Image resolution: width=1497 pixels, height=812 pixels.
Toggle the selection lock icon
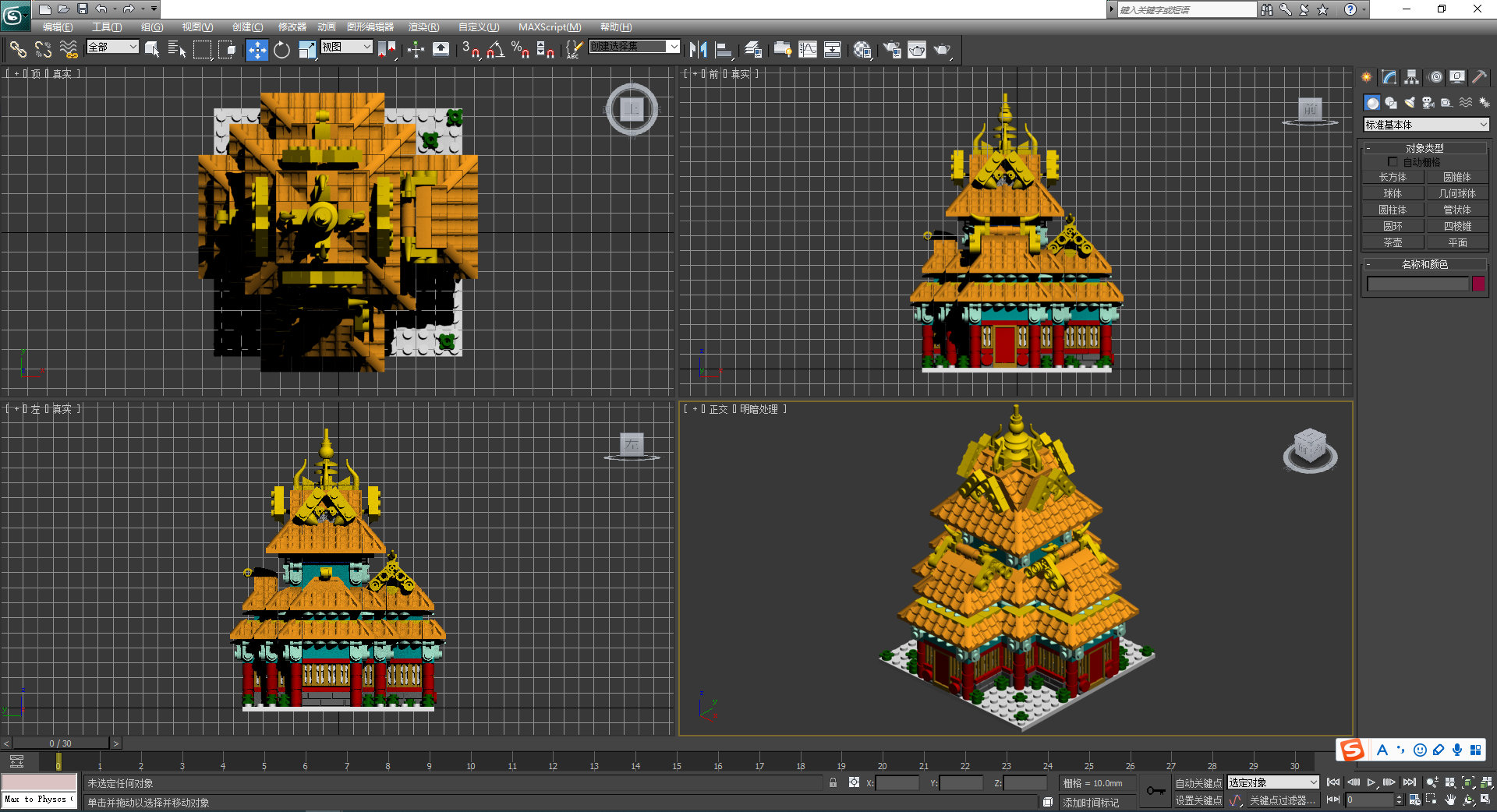pyautogui.click(x=833, y=782)
